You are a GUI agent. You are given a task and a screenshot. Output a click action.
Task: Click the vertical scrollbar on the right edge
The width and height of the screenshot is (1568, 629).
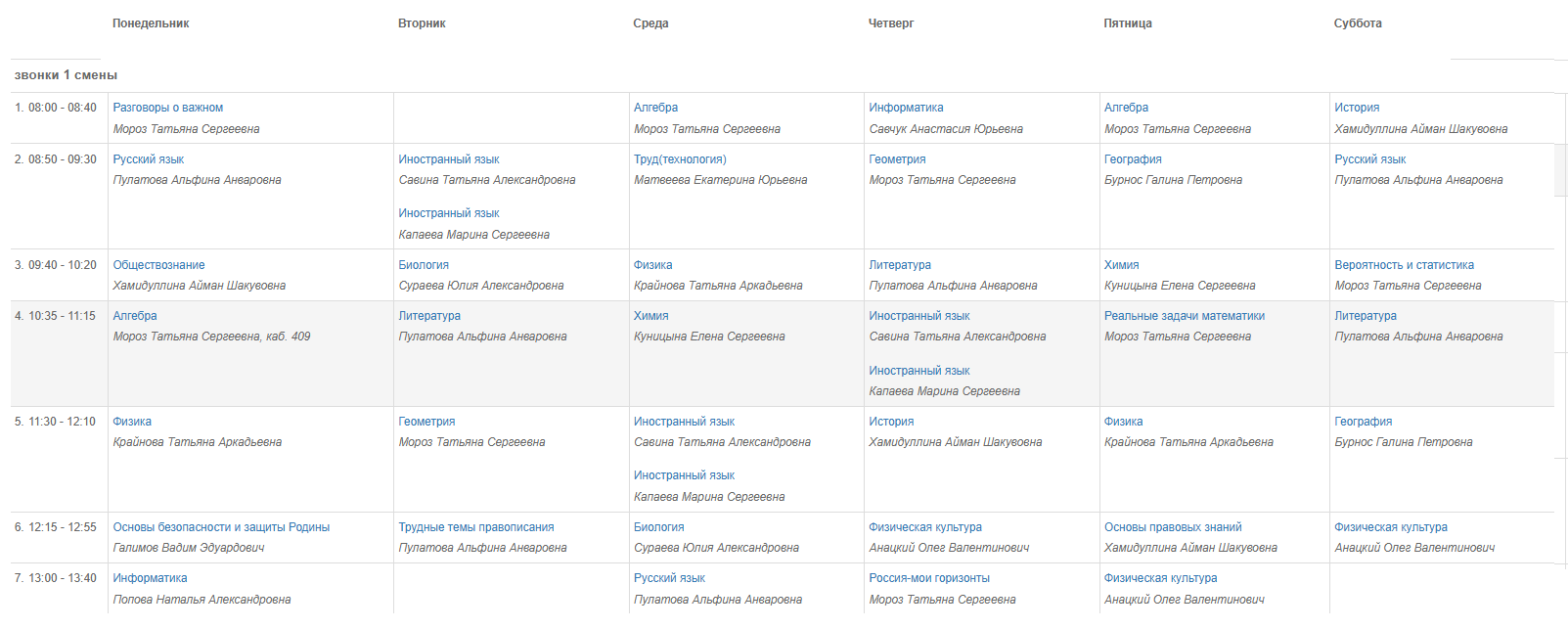pyautogui.click(x=1560, y=171)
